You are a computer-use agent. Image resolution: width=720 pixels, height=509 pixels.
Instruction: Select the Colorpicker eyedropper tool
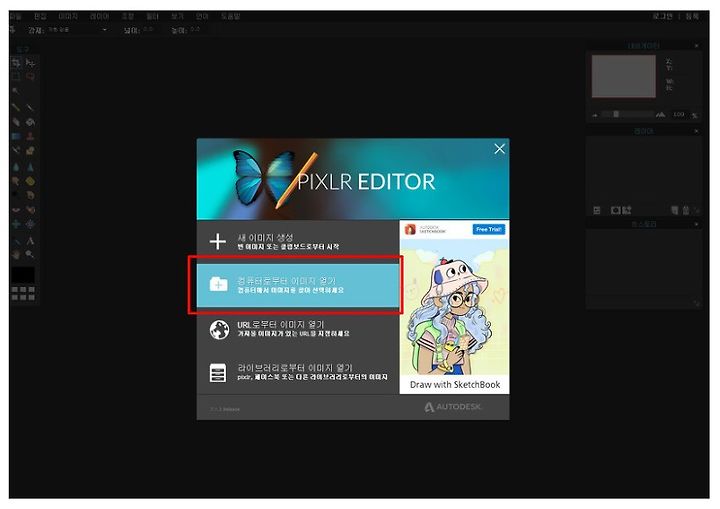point(16,240)
